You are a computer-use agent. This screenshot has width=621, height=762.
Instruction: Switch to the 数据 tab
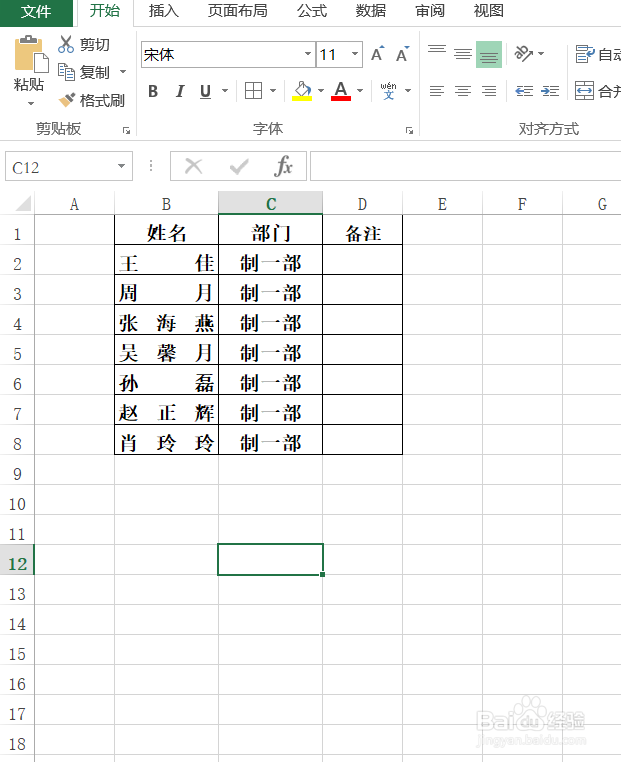[371, 11]
